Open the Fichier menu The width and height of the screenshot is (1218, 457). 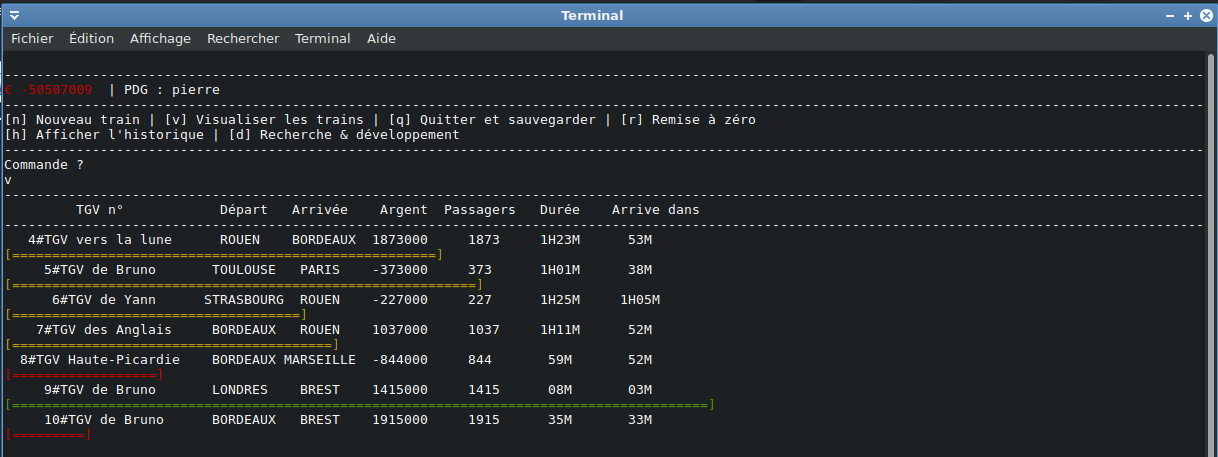32,39
